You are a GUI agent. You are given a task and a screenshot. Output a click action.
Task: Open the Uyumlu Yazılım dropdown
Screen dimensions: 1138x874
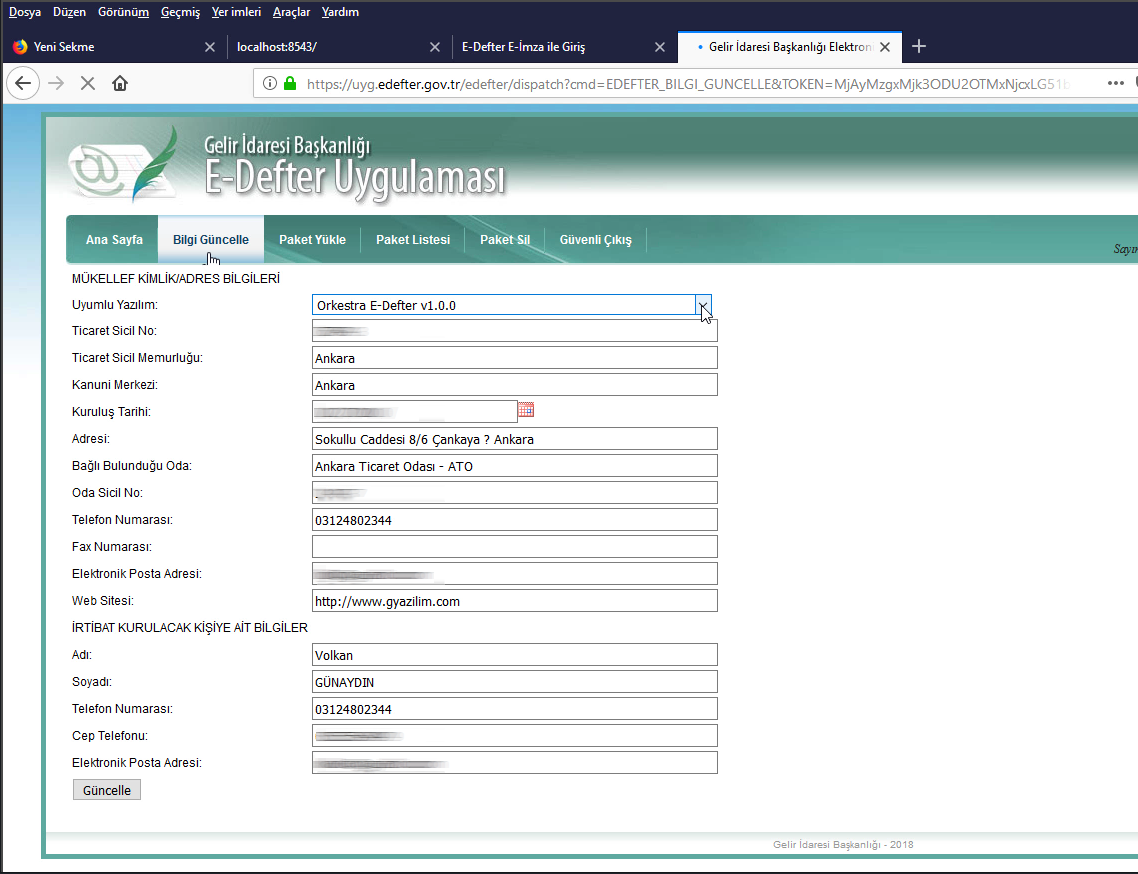[704, 305]
